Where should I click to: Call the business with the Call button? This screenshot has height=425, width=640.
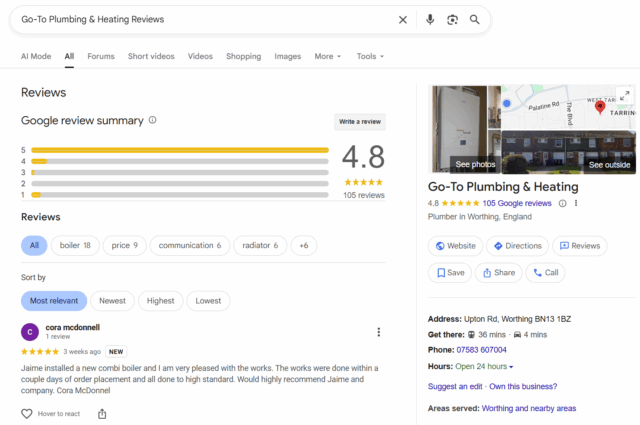tap(545, 273)
